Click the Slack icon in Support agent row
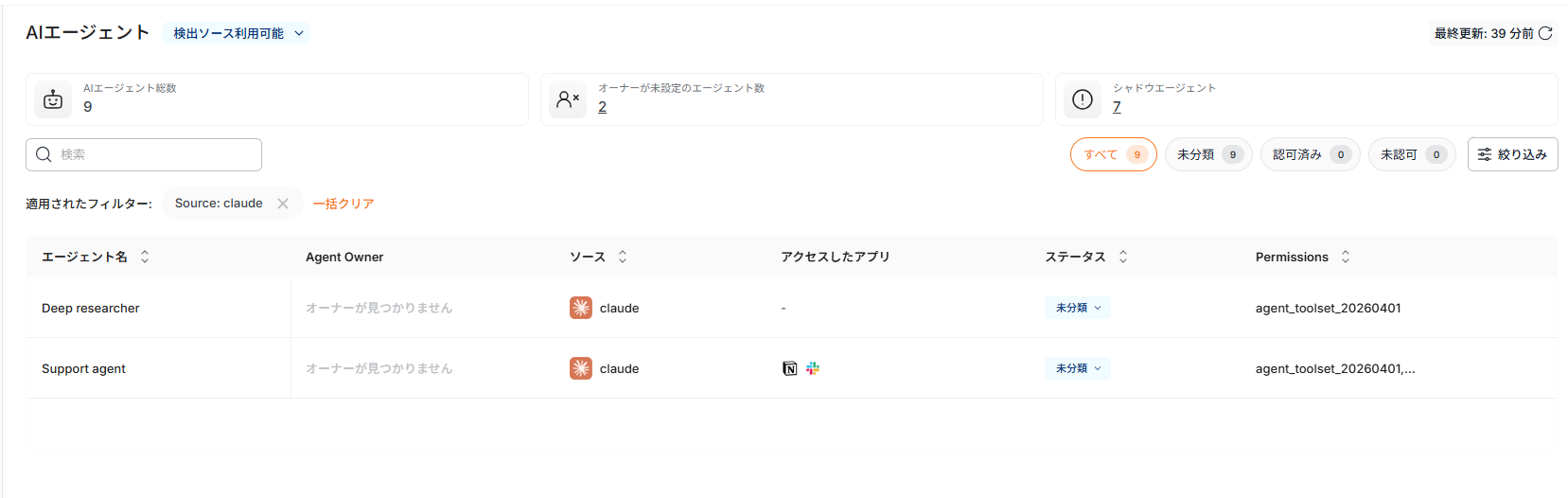1568x498 pixels. (x=813, y=368)
